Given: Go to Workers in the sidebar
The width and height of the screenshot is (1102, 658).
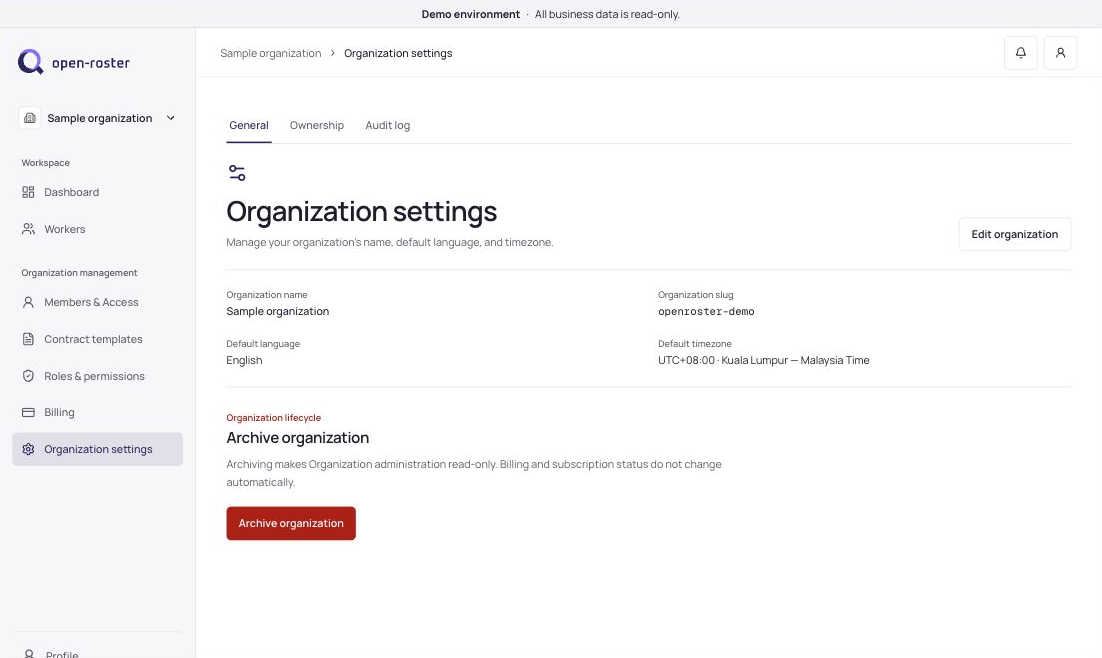Looking at the screenshot, I should tap(98, 229).
